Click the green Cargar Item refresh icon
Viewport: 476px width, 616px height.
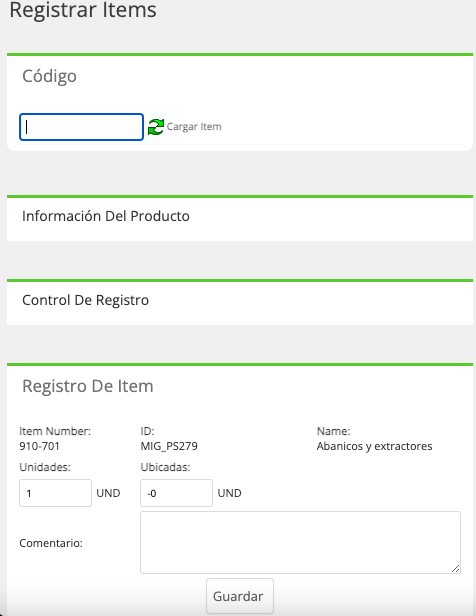(156, 127)
